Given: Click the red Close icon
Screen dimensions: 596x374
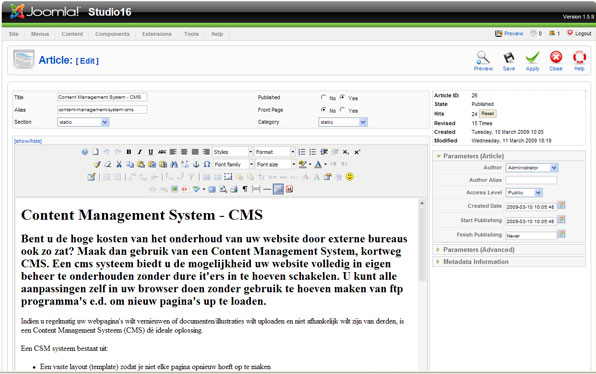Looking at the screenshot, I should (x=556, y=57).
